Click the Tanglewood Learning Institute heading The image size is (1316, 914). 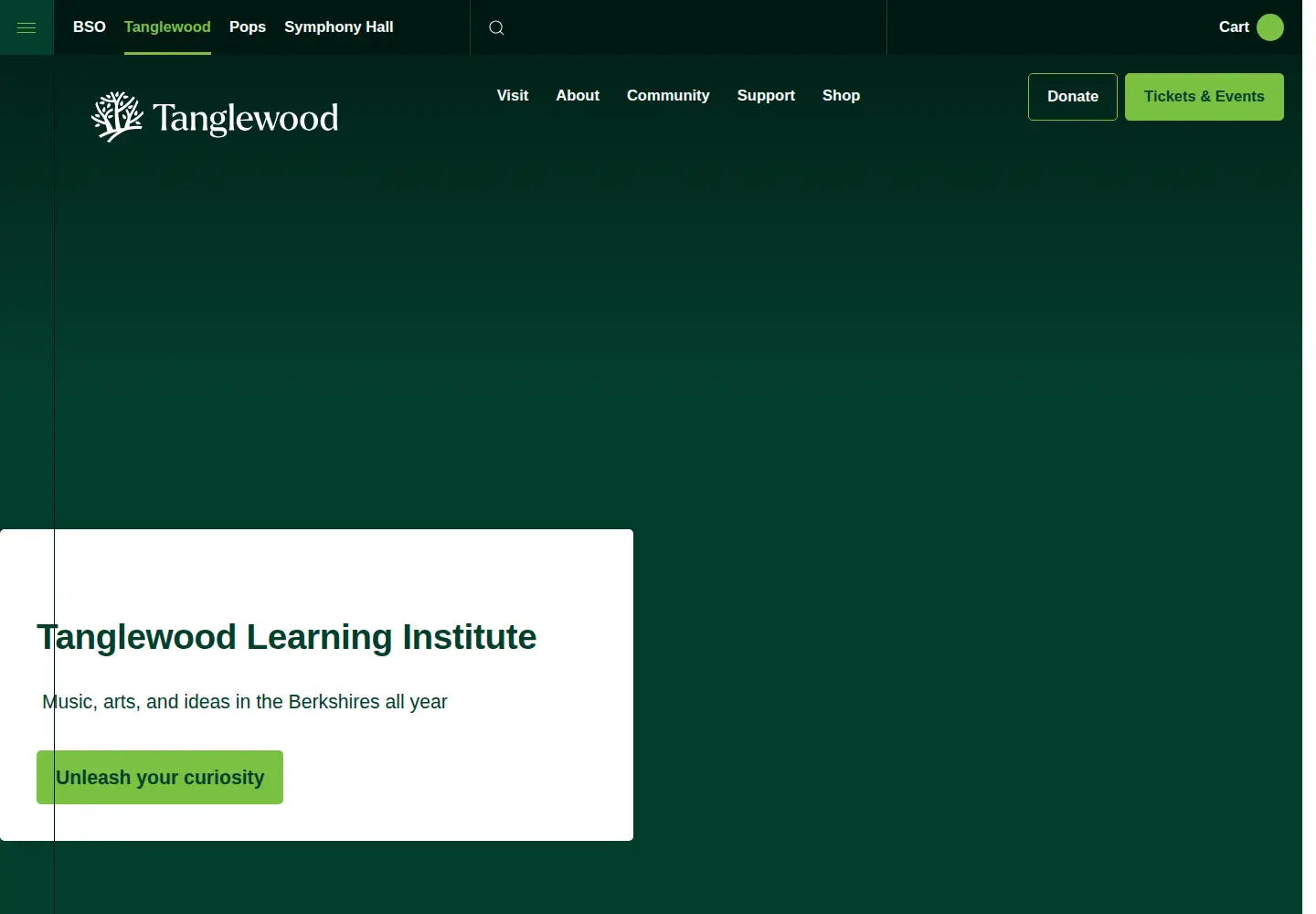point(287,637)
